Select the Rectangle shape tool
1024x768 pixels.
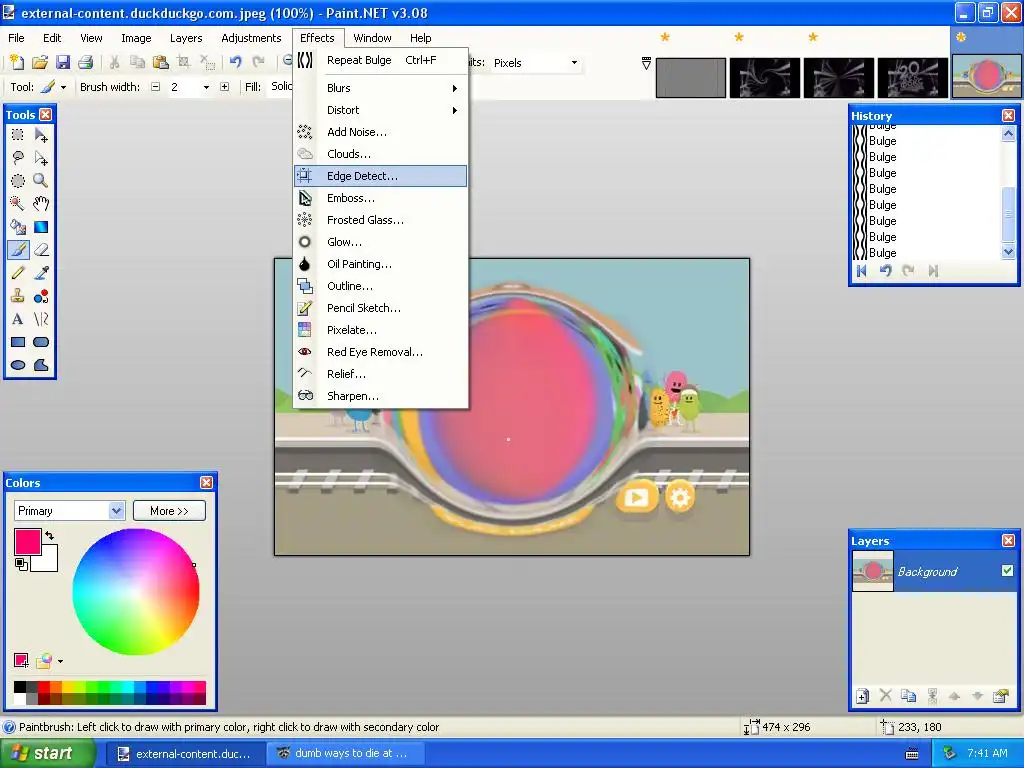point(18,342)
